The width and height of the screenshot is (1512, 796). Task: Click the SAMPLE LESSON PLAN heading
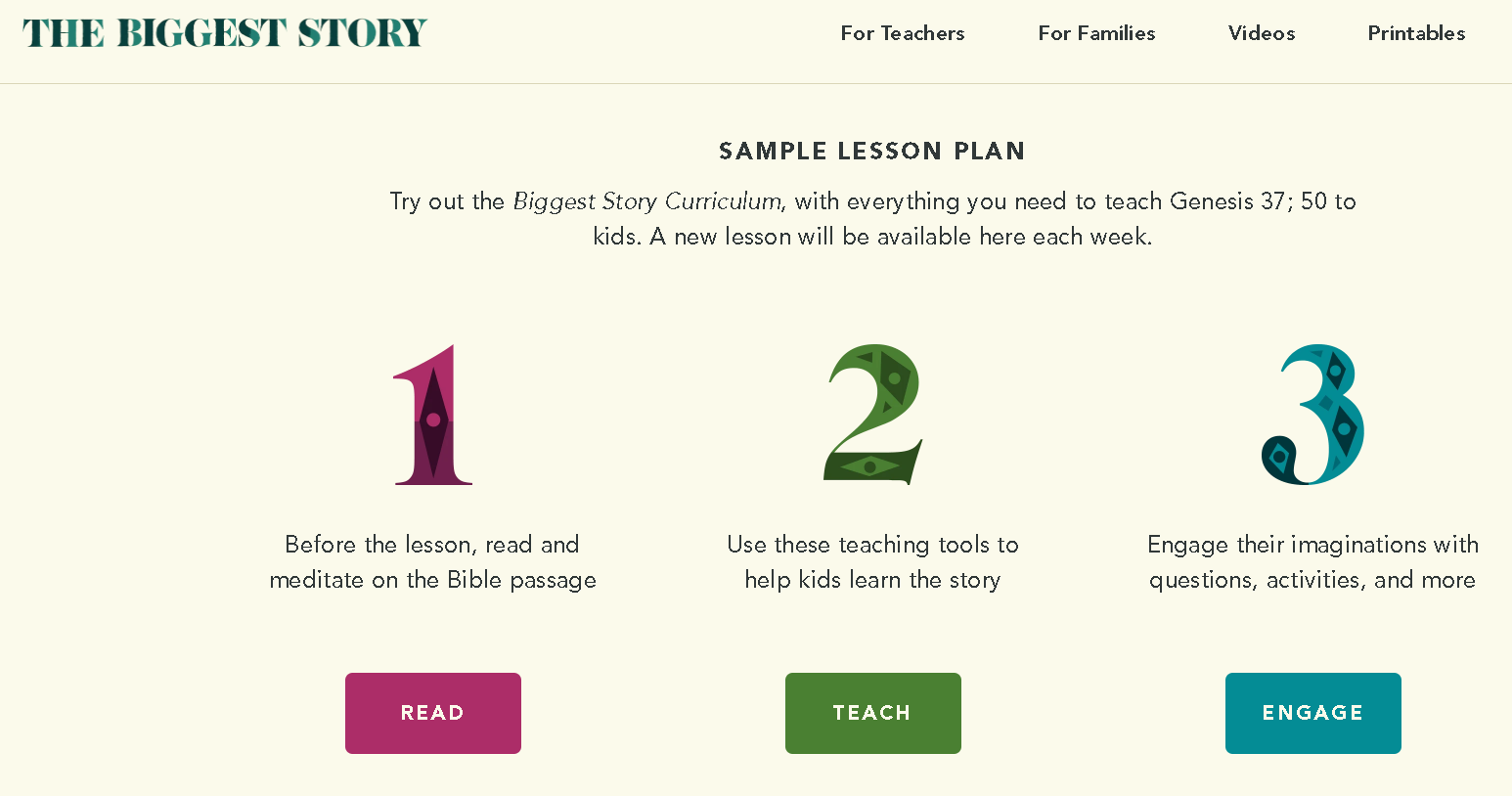872,152
